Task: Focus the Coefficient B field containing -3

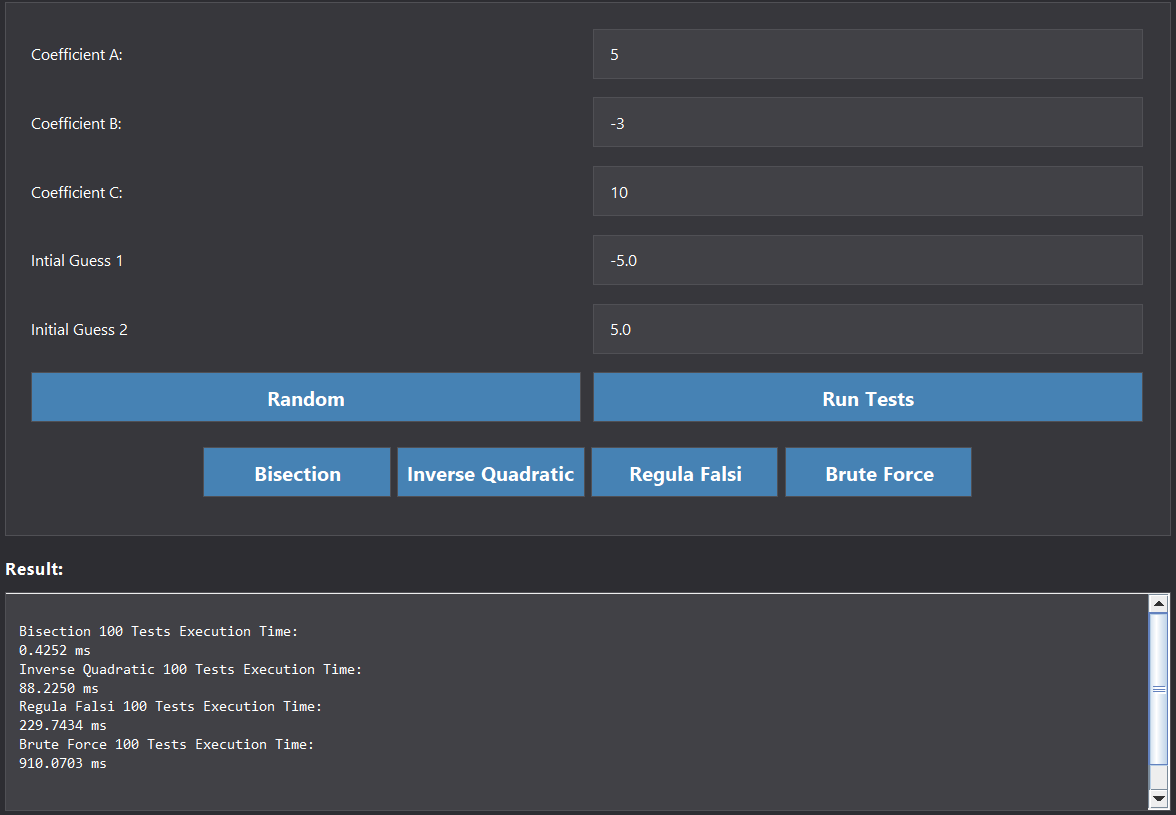Action: pos(867,123)
